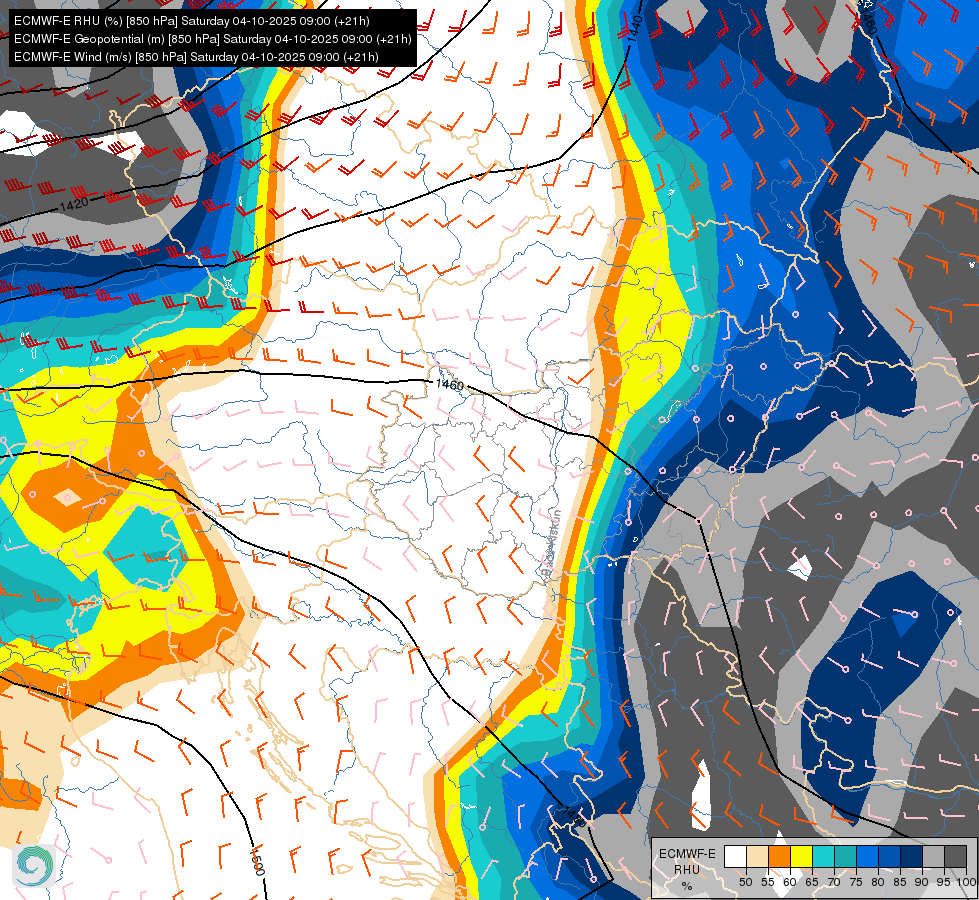This screenshot has height=900, width=979.
Task: Click the 1500 contour label
Action: point(258,861)
